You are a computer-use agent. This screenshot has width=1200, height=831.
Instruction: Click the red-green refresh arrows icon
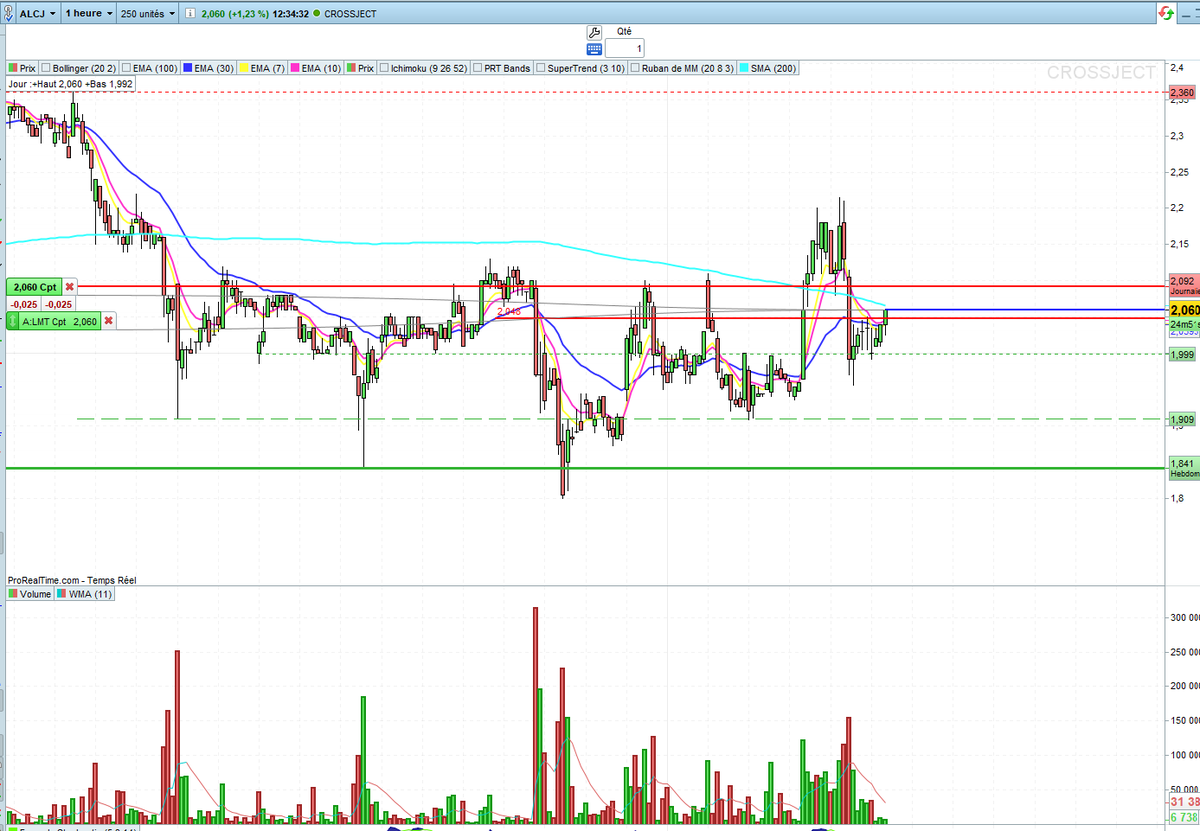pyautogui.click(x=1165, y=14)
